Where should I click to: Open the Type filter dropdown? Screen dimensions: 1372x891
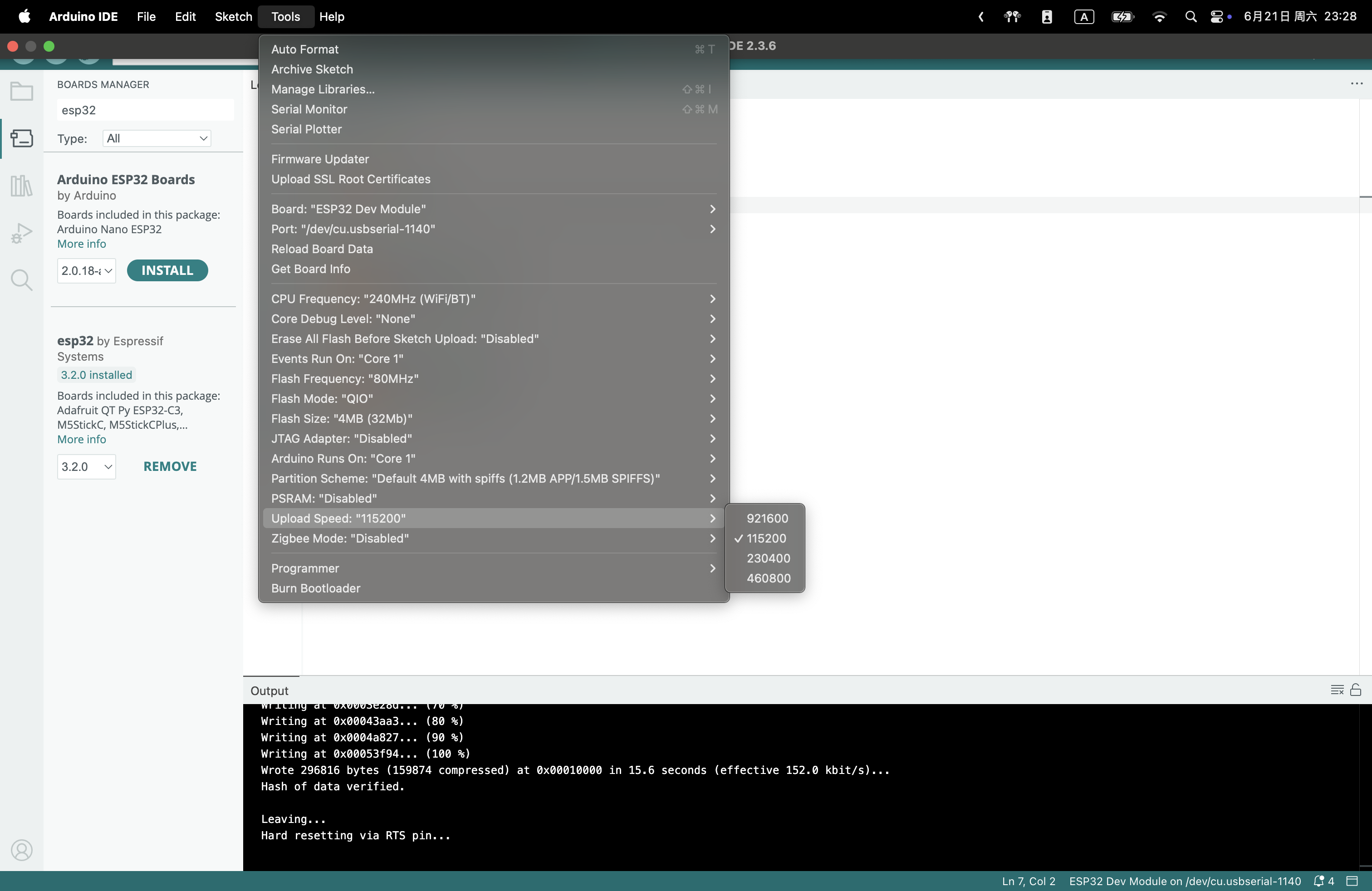pyautogui.click(x=157, y=138)
